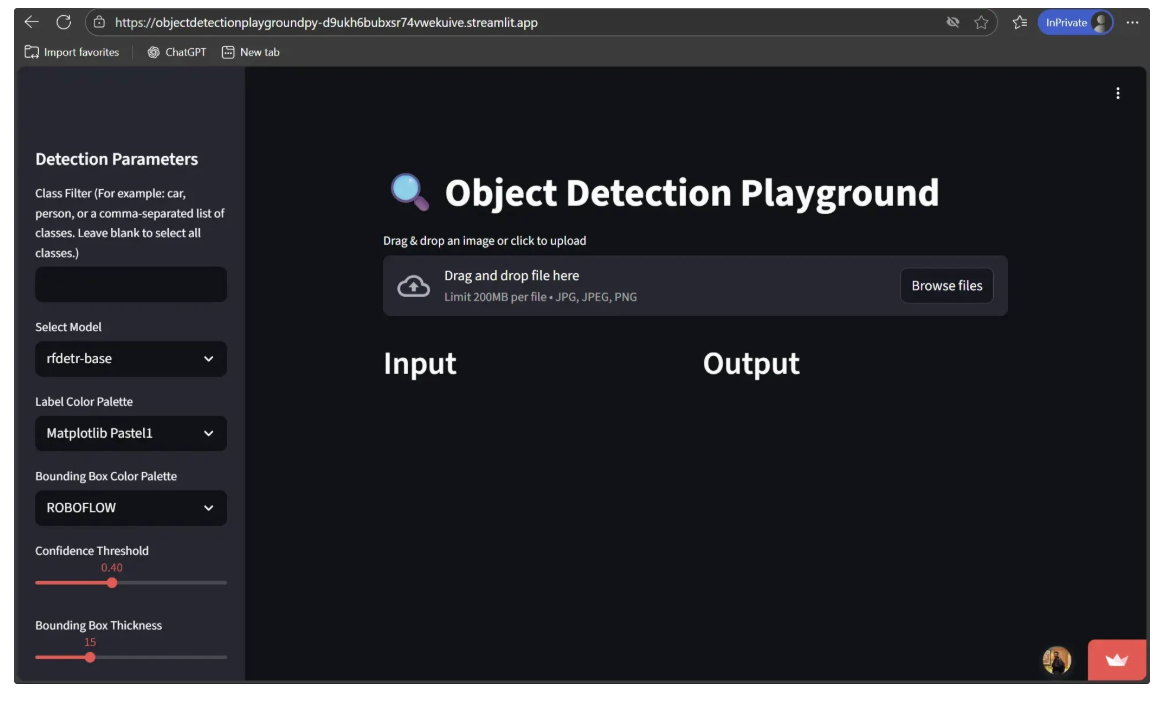Open the New tab bookmark
1168x702 pixels.
tap(251, 52)
